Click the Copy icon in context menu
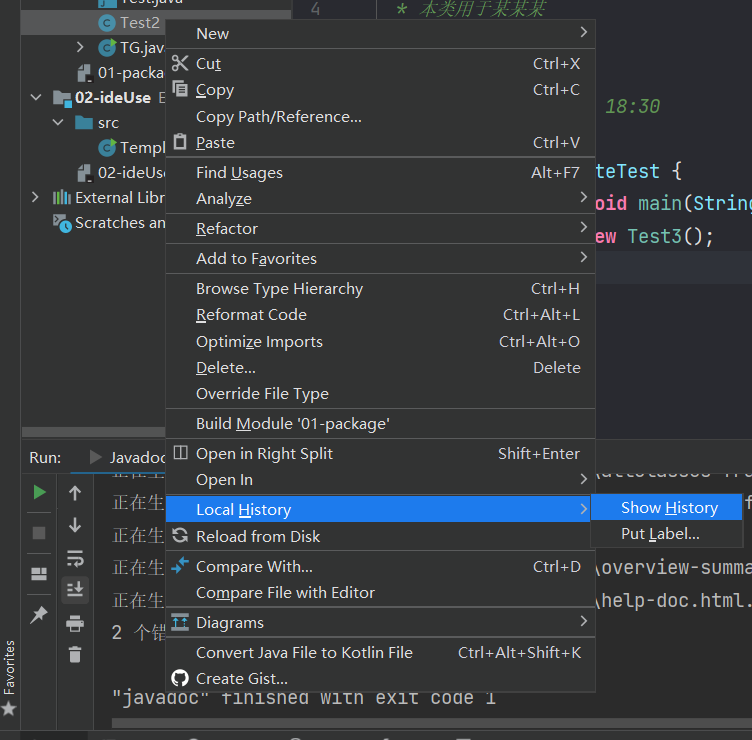 180,89
